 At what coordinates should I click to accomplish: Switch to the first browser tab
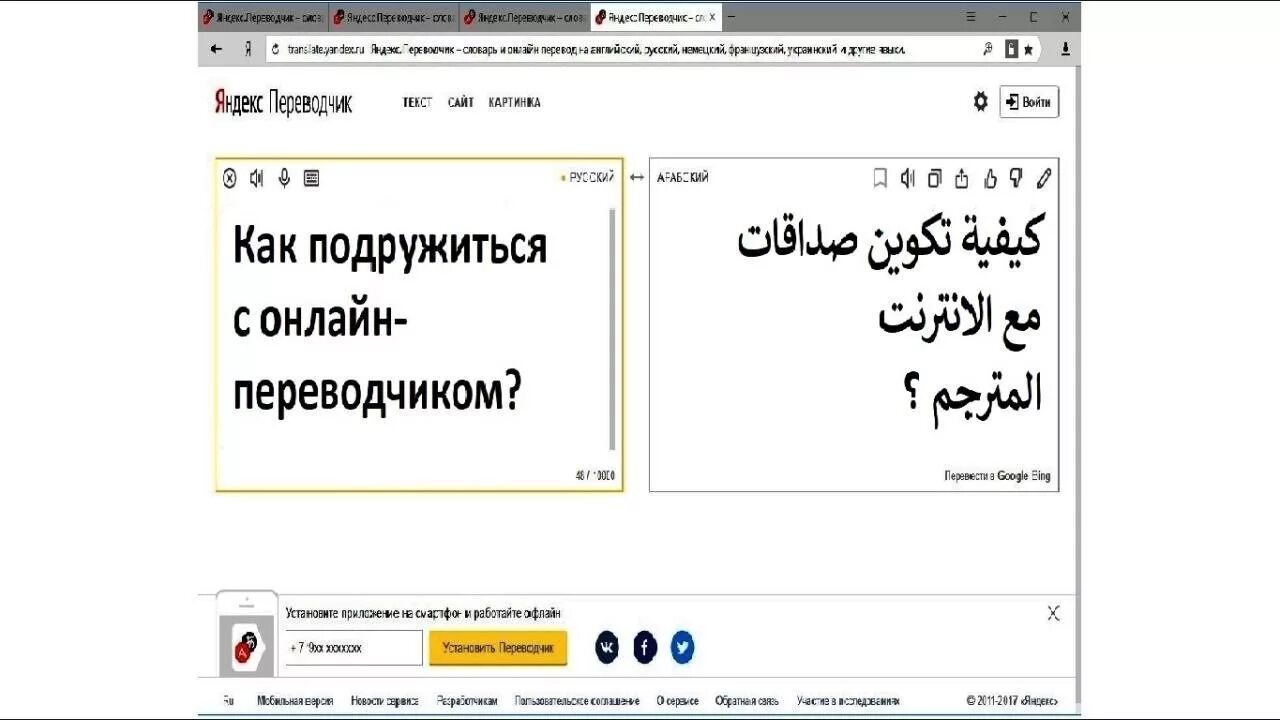click(x=263, y=17)
